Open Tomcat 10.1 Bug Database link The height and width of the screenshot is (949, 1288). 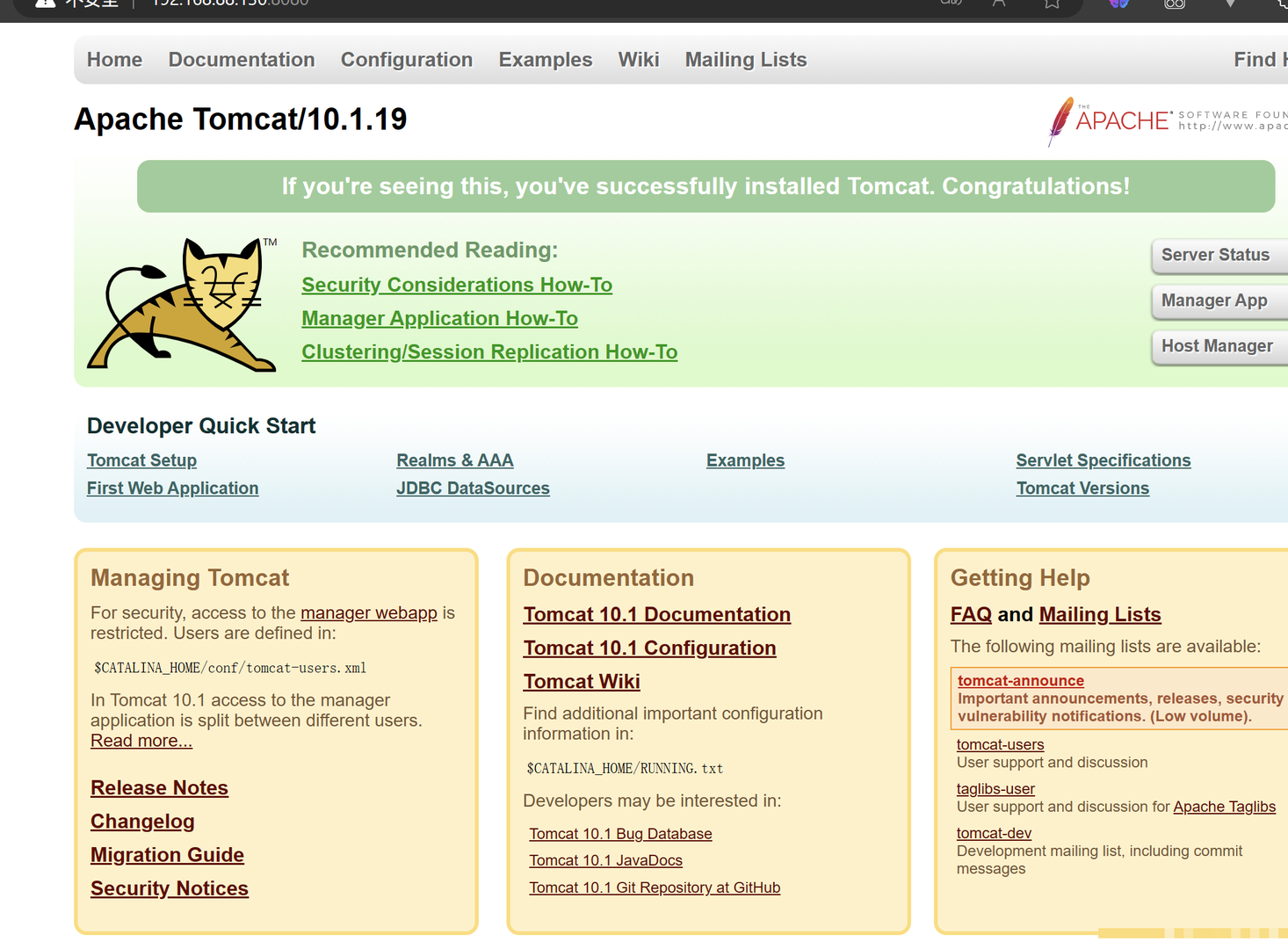(x=620, y=834)
